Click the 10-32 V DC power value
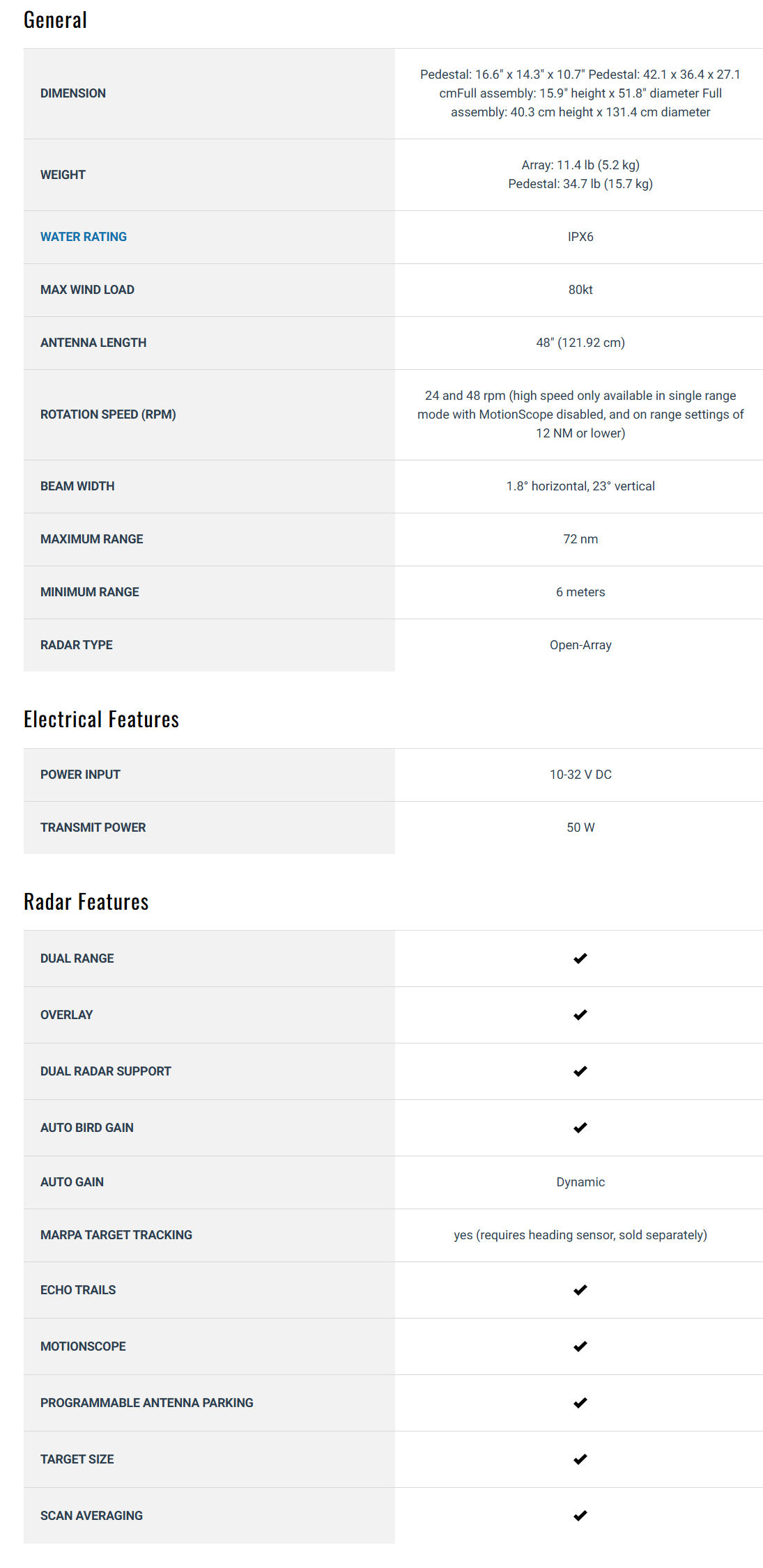The height and width of the screenshot is (1568, 763). click(x=580, y=775)
